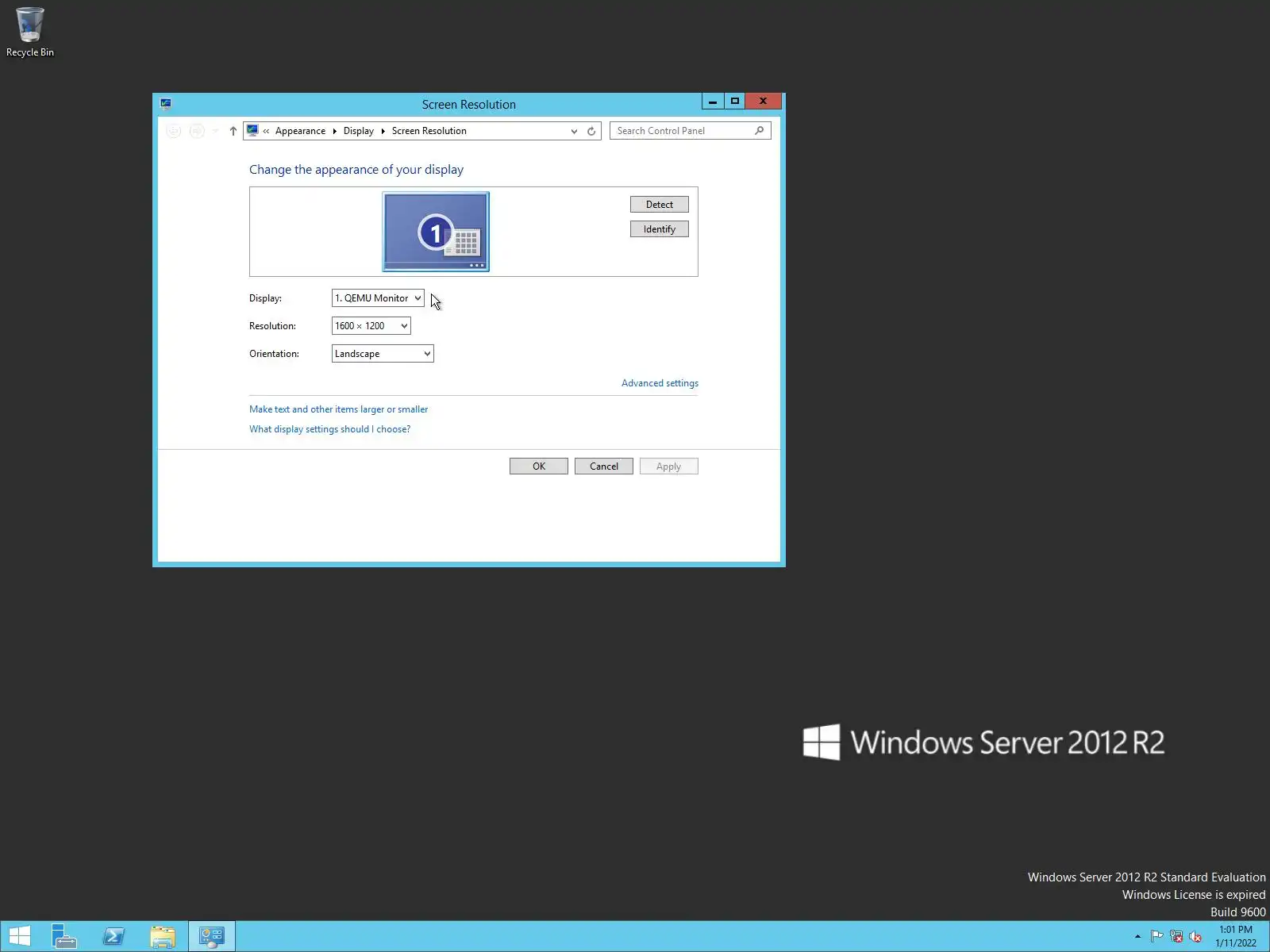The width and height of the screenshot is (1270, 952).
Task: Minimize the Screen Resolution window
Action: (x=713, y=102)
